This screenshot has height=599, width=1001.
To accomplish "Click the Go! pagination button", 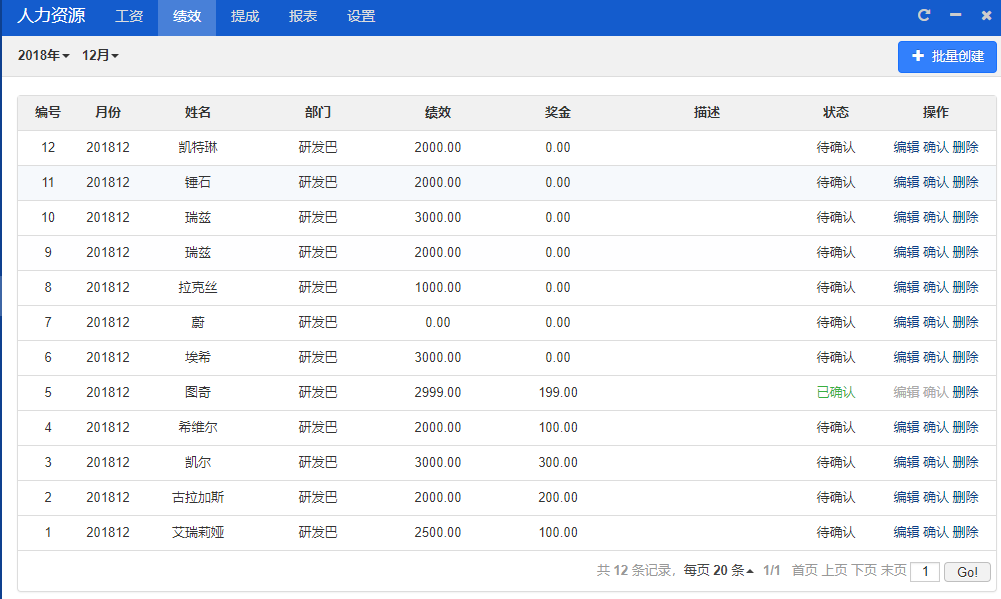I will [x=967, y=572].
